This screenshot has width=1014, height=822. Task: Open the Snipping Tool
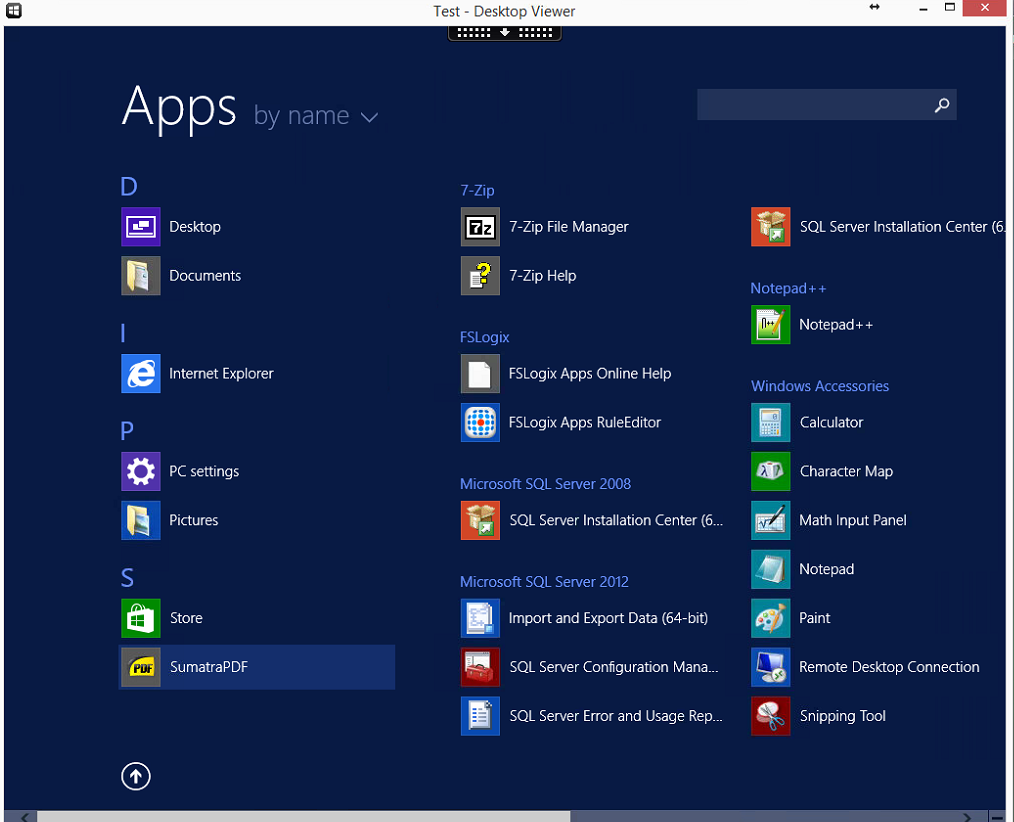point(770,716)
